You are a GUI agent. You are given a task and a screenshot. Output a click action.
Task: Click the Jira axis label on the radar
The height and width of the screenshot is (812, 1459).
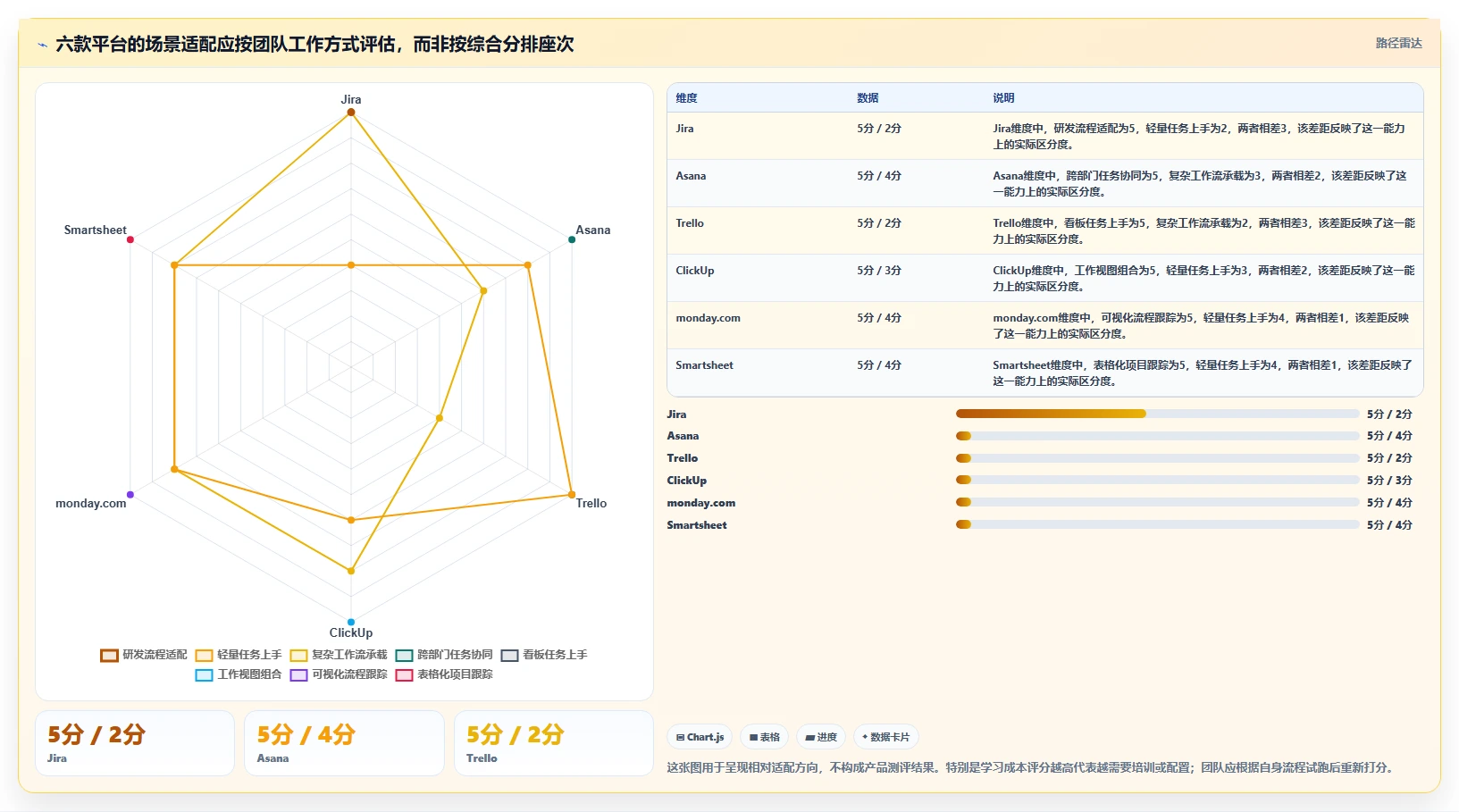[351, 100]
